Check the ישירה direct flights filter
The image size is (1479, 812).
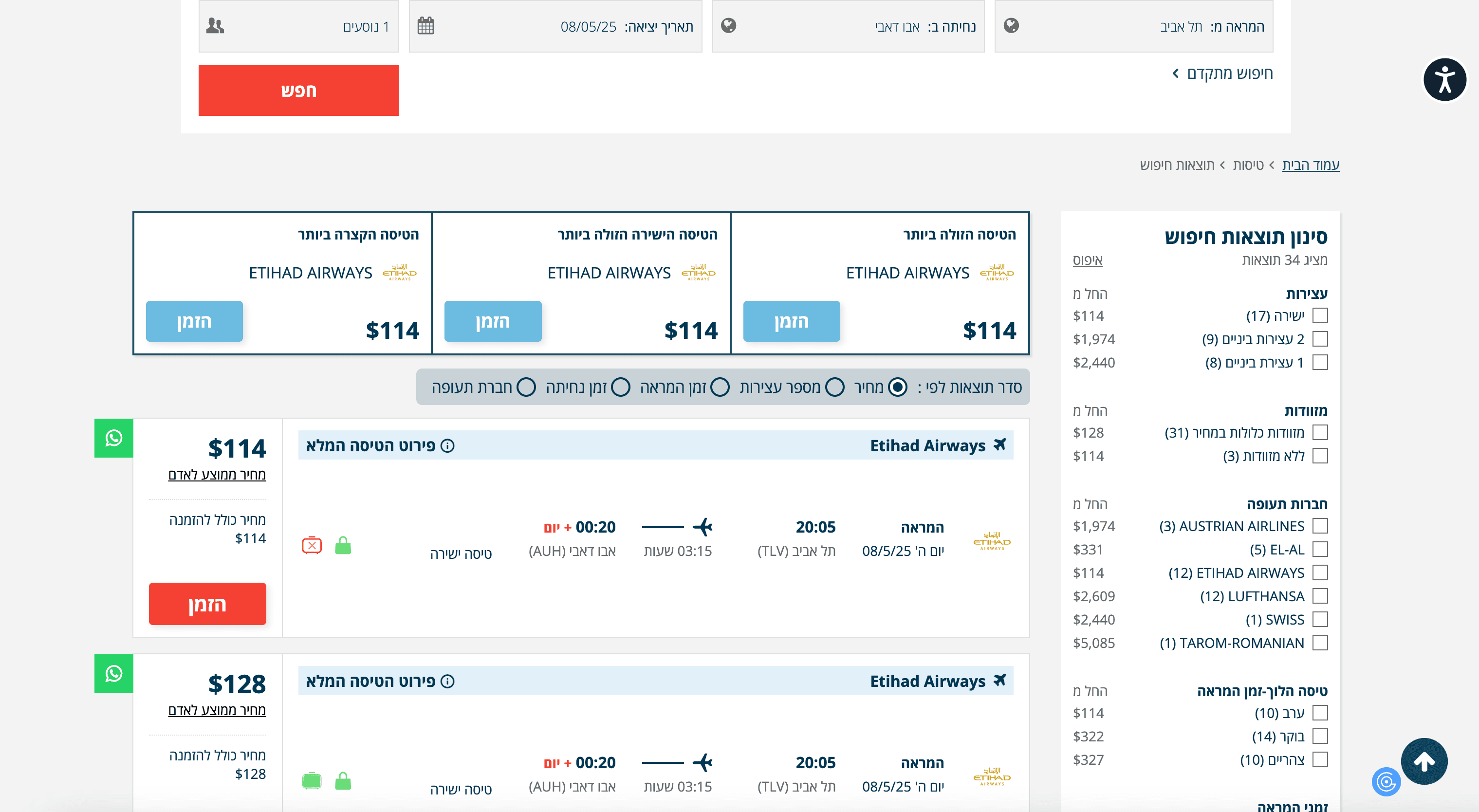[x=1320, y=316]
